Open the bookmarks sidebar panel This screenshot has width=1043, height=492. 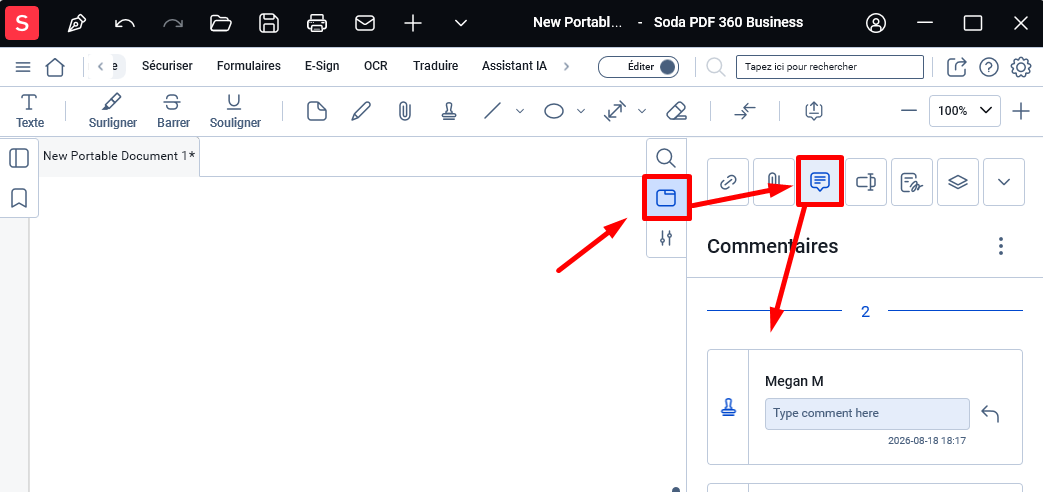[x=19, y=197]
